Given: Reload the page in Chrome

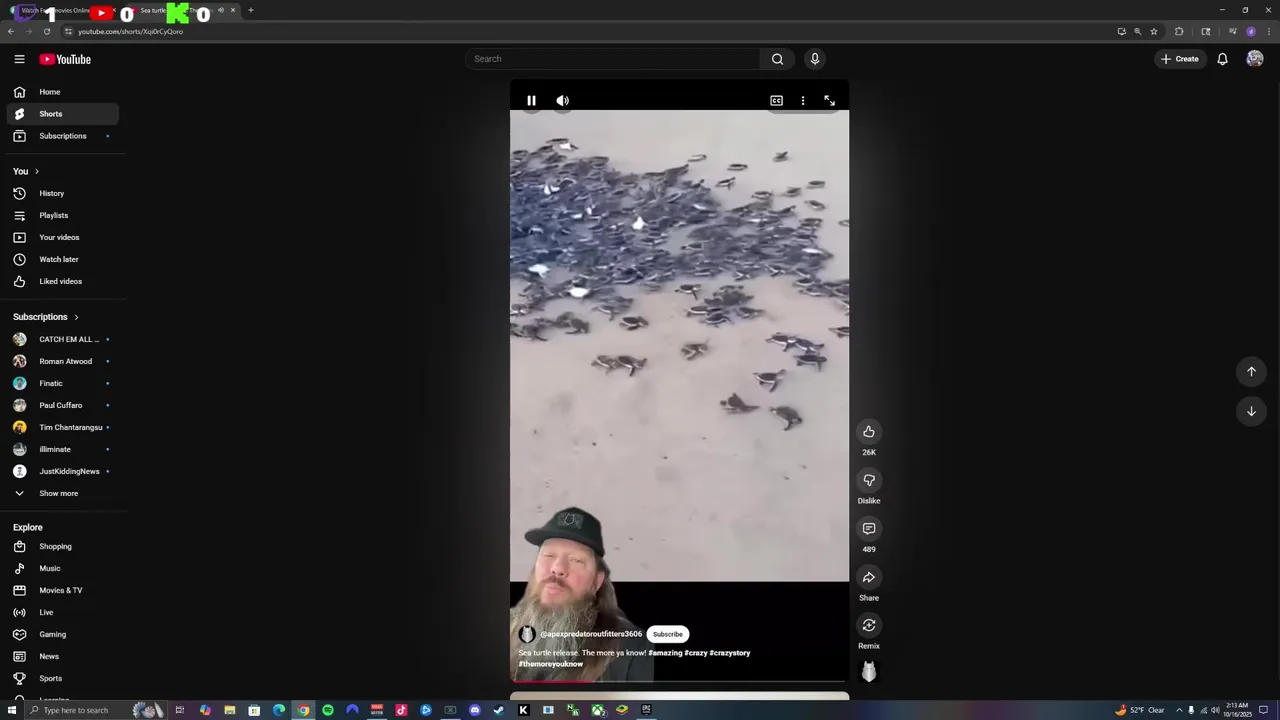Looking at the screenshot, I should [x=46, y=31].
